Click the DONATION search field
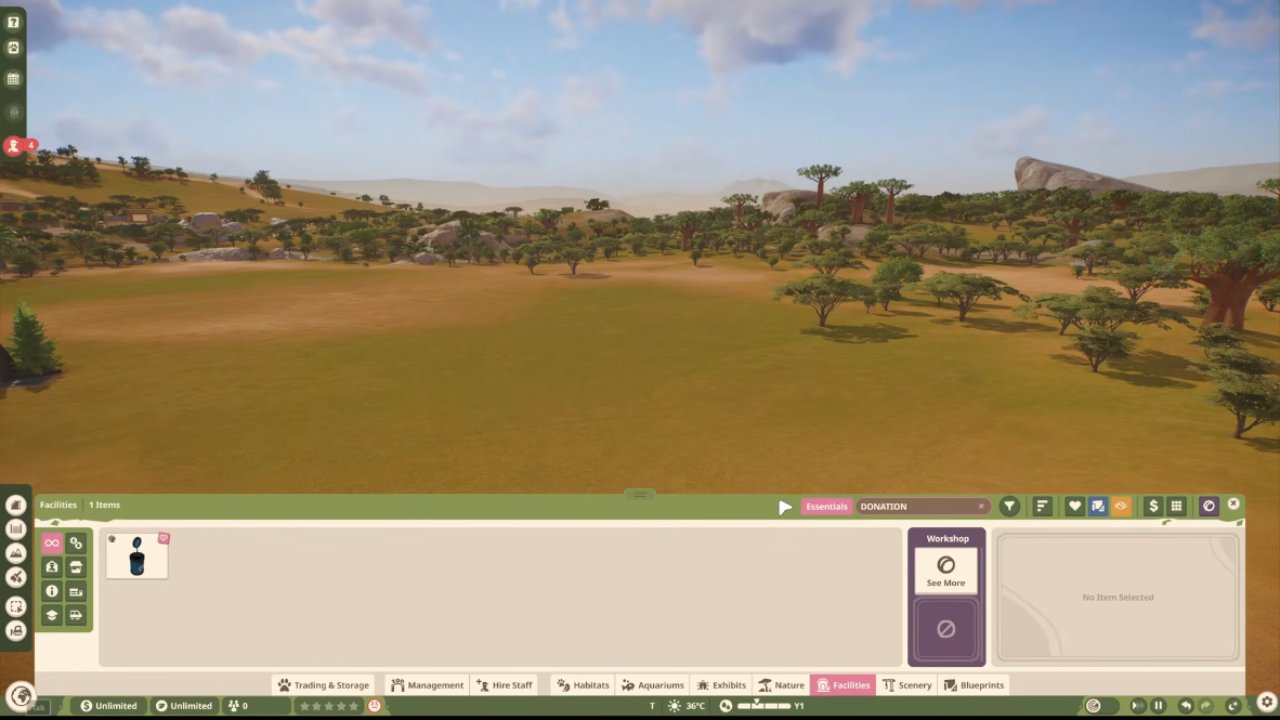Screen dimensions: 1280x720 point(923,506)
